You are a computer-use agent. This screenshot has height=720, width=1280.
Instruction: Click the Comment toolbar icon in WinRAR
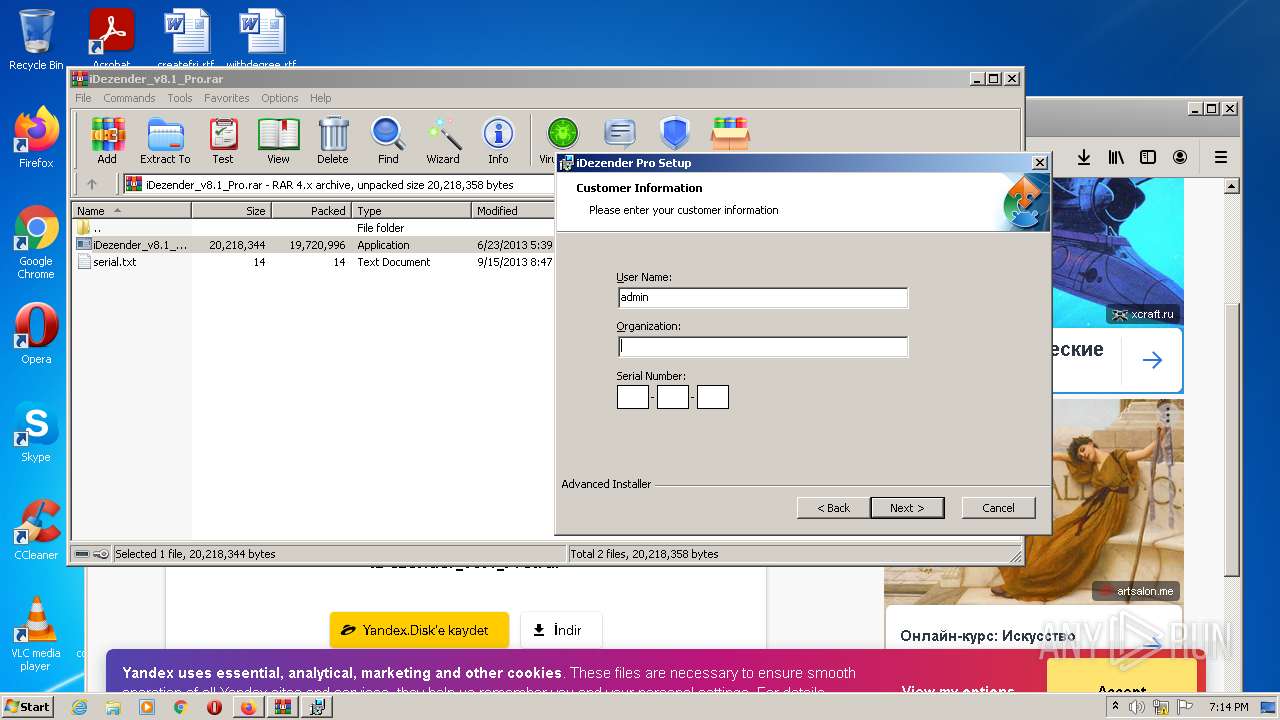[620, 134]
